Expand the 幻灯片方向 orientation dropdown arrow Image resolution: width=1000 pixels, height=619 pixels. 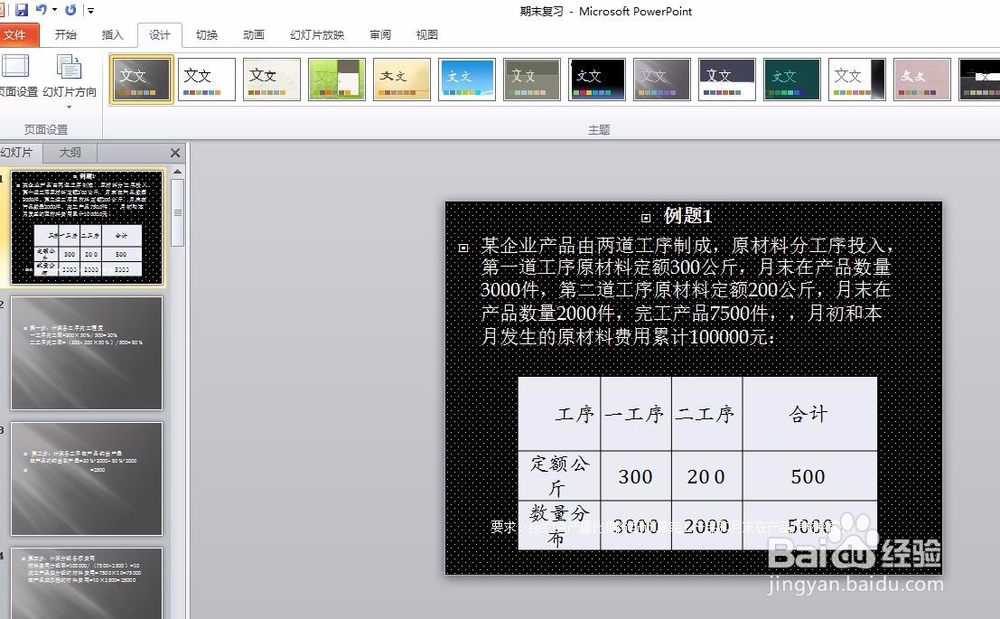click(70, 104)
